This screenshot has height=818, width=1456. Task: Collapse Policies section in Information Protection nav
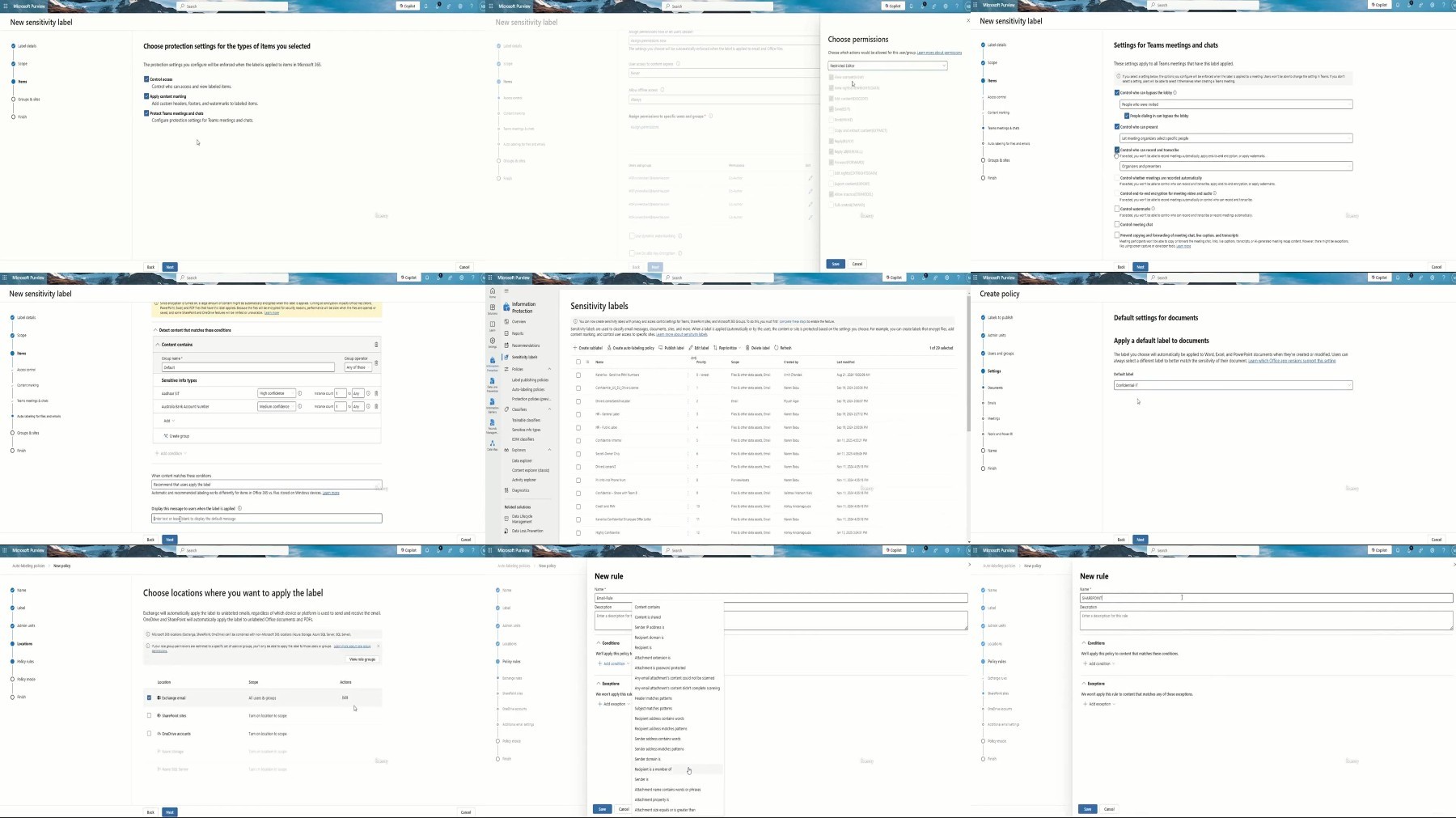[x=549, y=369]
